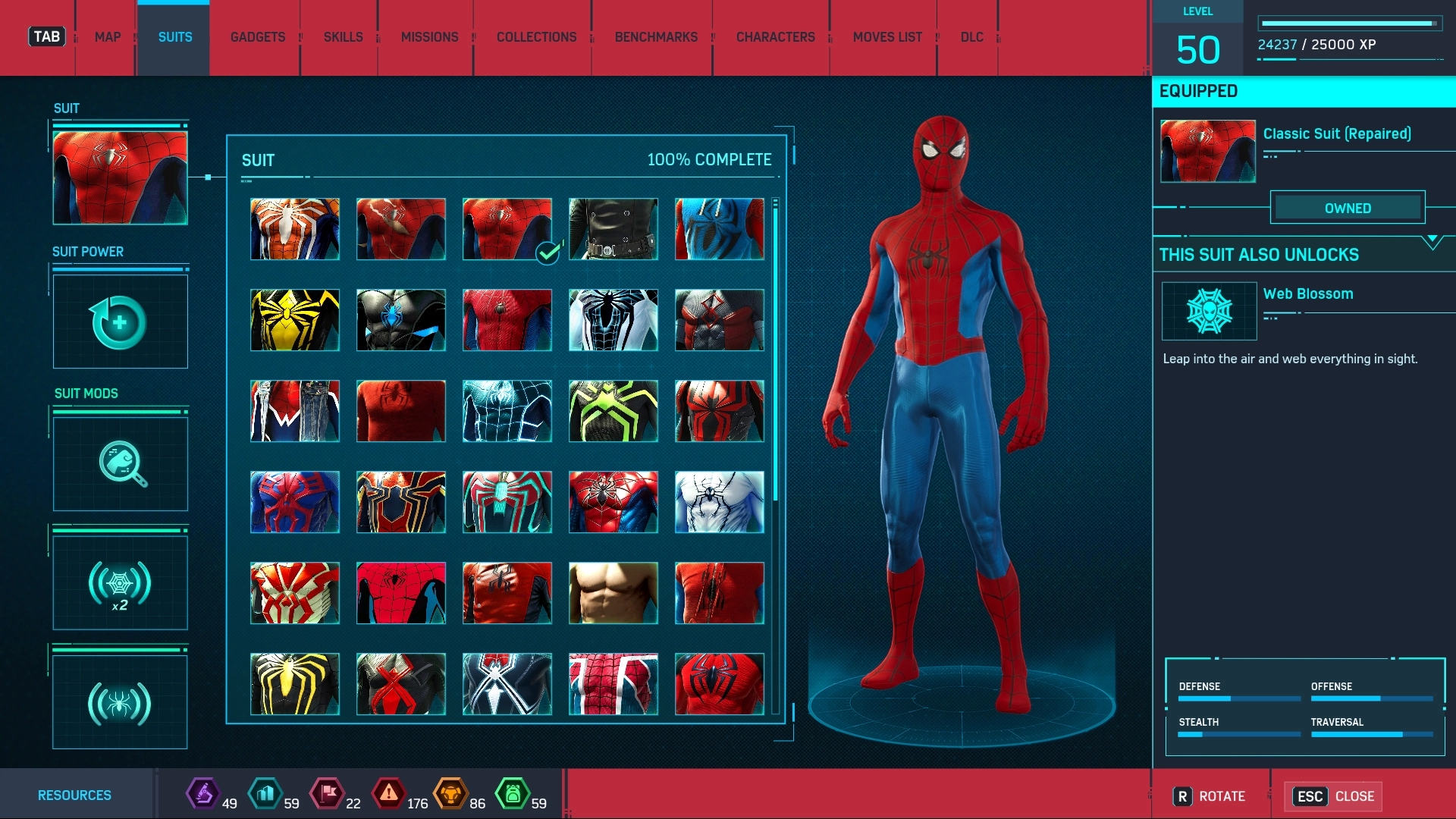Click the green backpack token icon
The image size is (1456, 819).
pos(513,794)
